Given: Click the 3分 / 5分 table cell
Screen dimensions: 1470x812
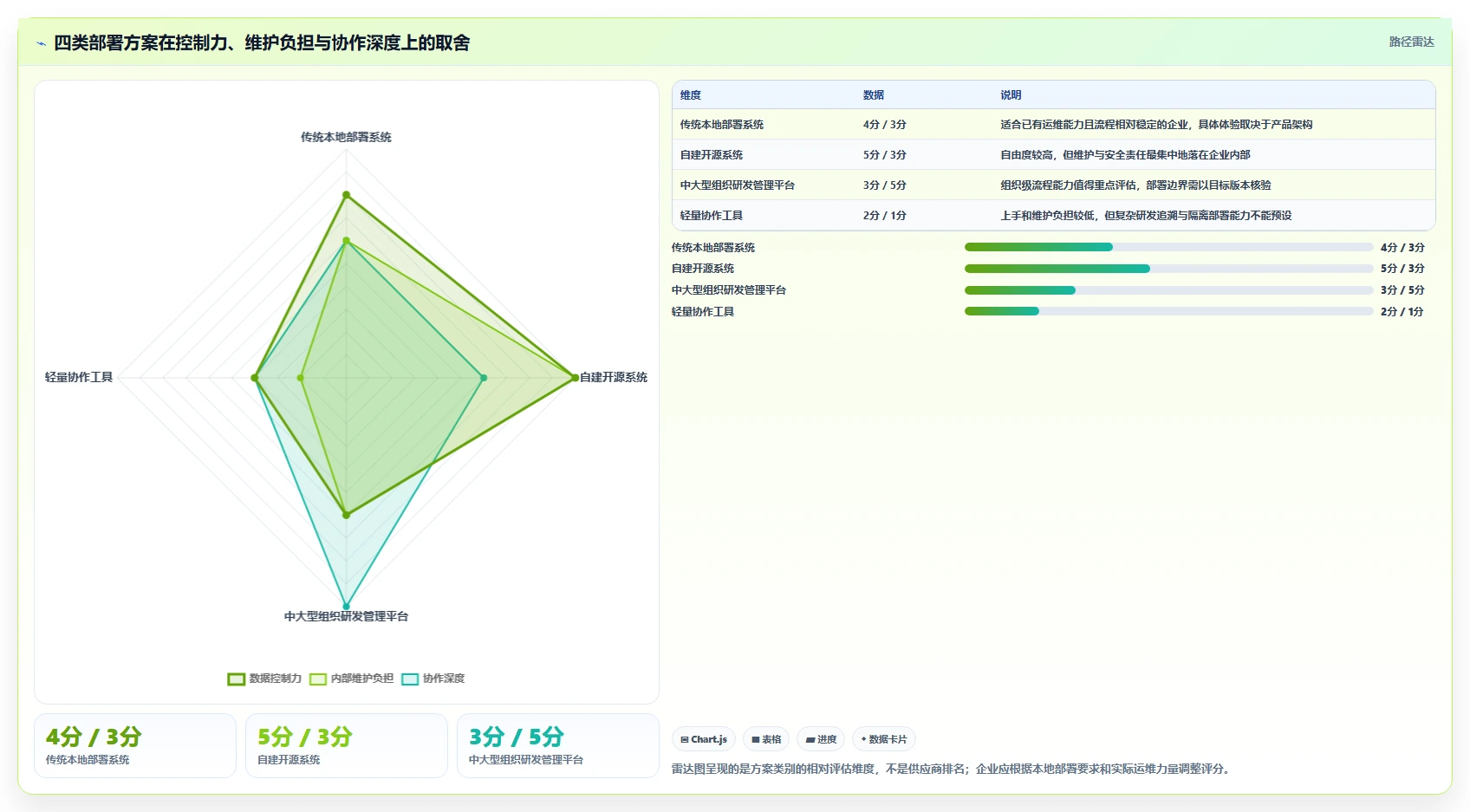Looking at the screenshot, I should tap(884, 185).
